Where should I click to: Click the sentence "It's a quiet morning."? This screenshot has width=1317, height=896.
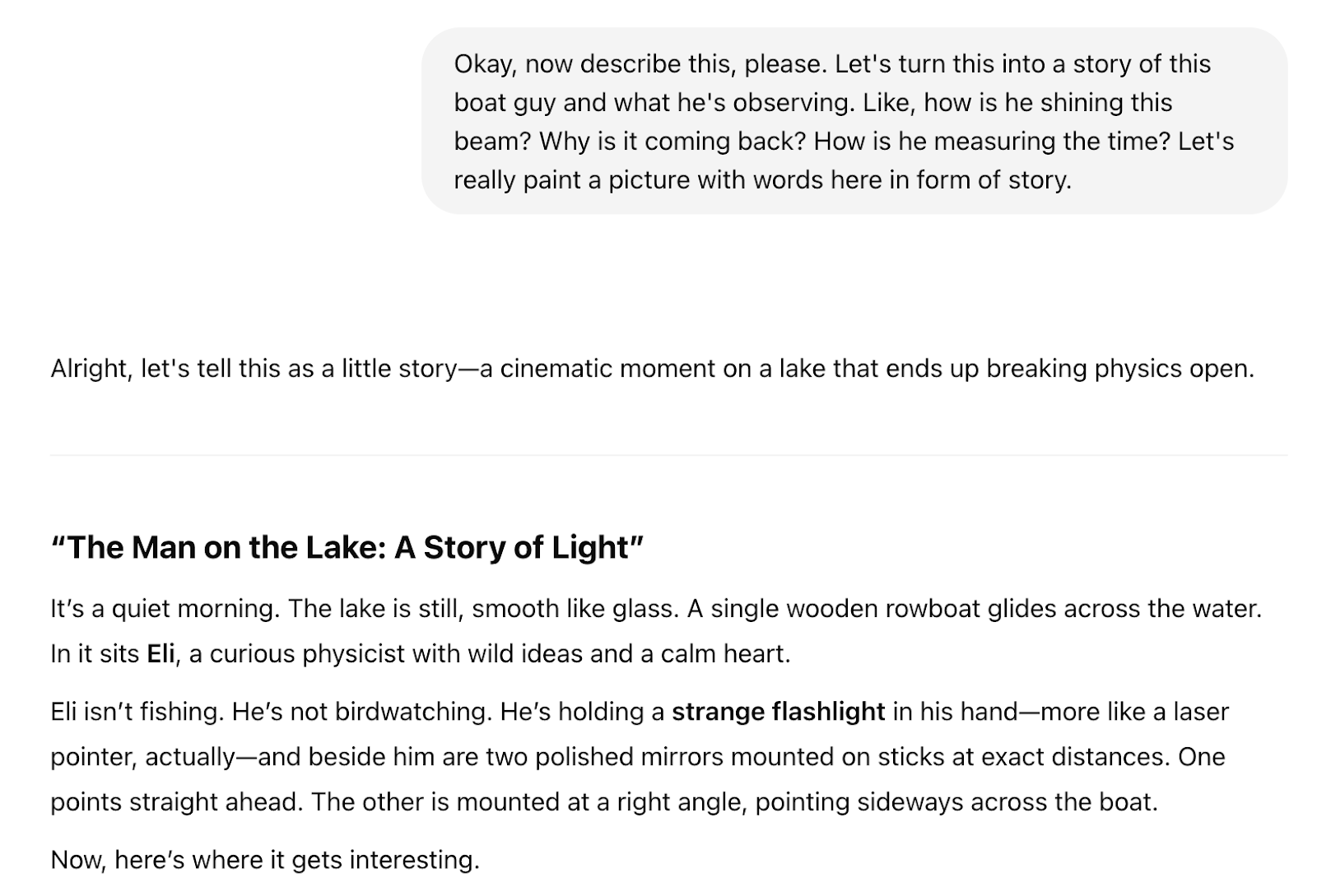tap(165, 609)
